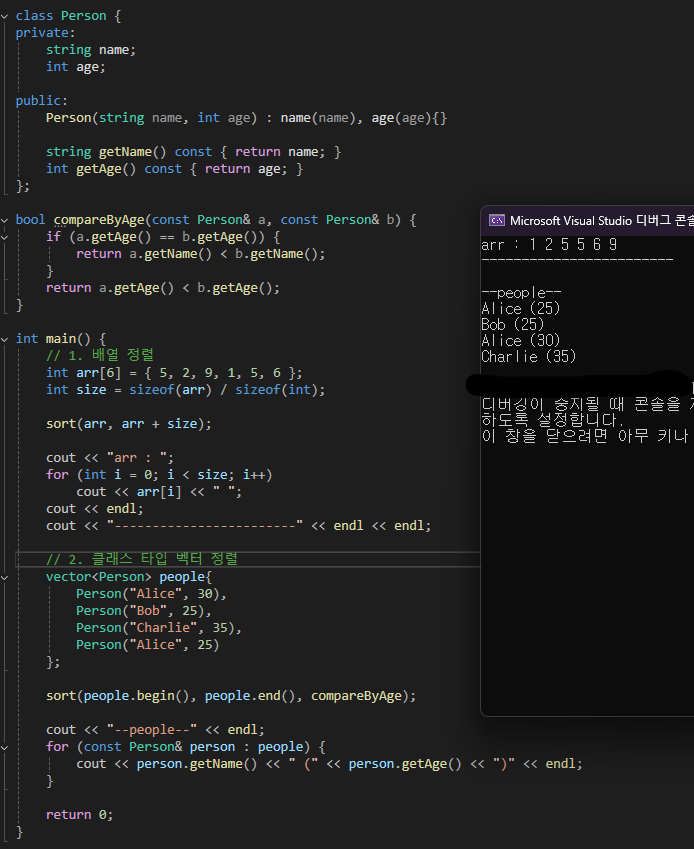Click 'Person("Charlie", 35),' in the vector initializer
The width and height of the screenshot is (694, 849).
point(159,628)
